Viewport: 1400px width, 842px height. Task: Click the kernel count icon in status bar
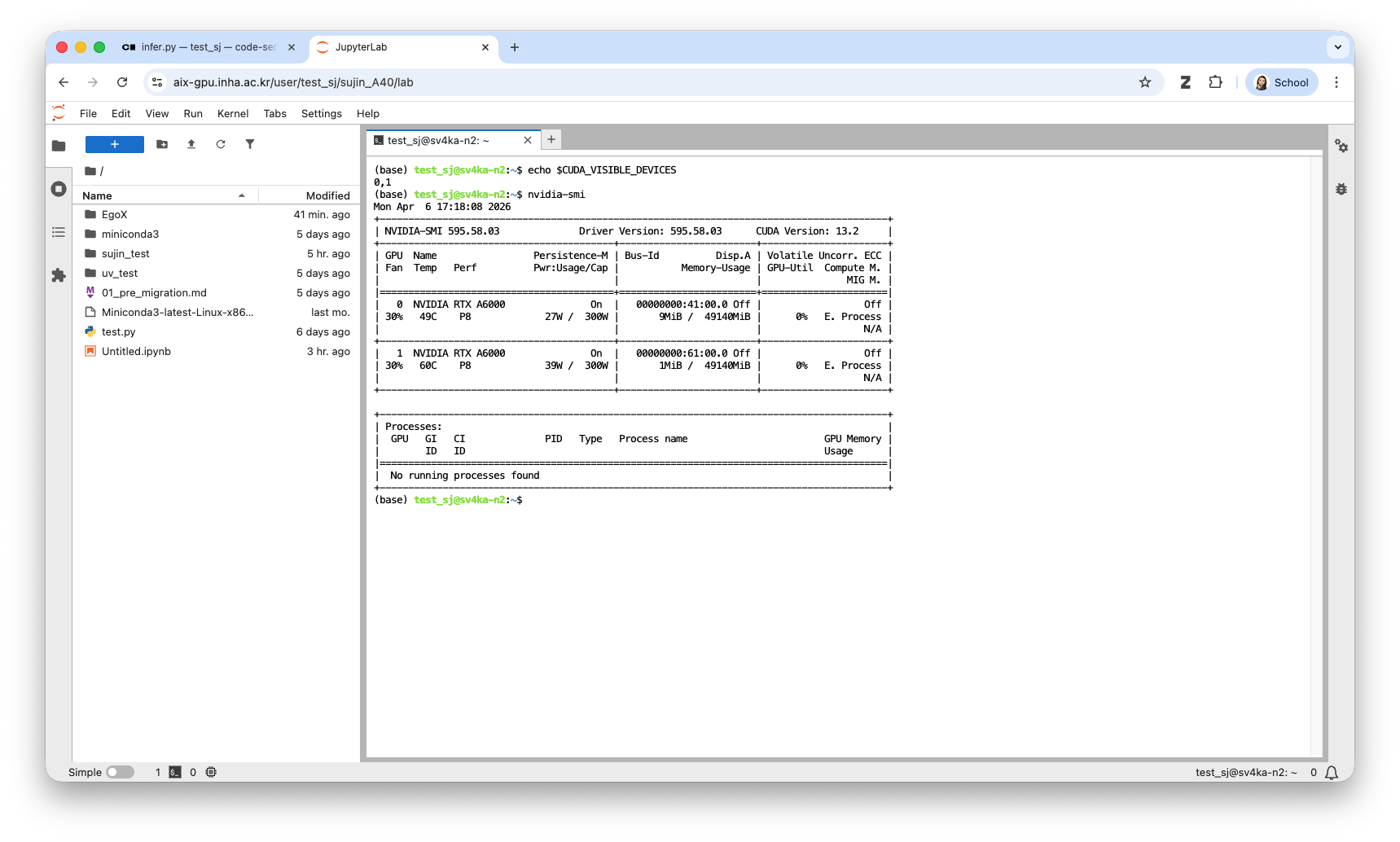211,772
